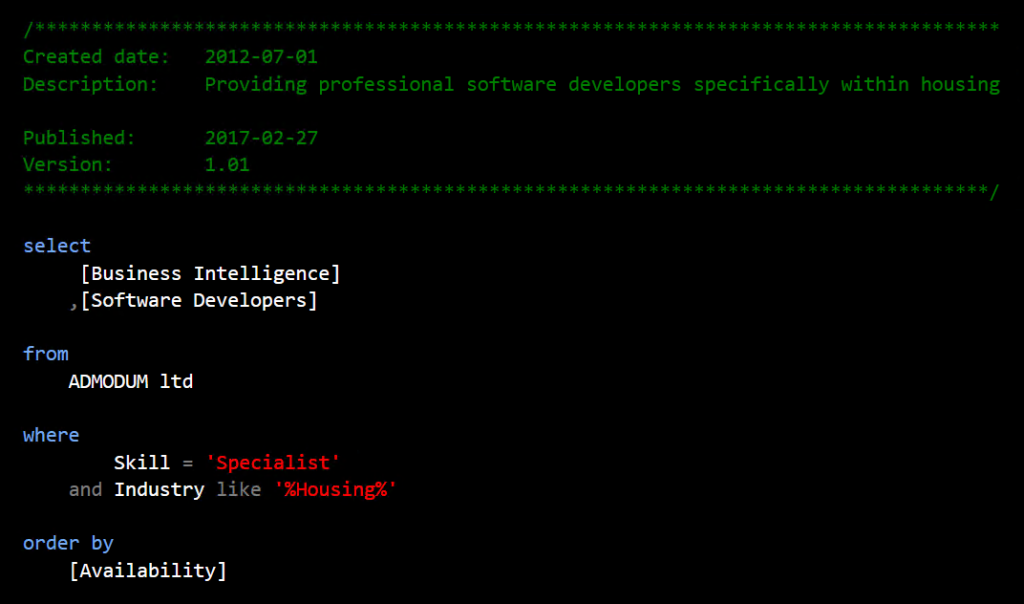Image resolution: width=1024 pixels, height=604 pixels.
Task: Click the red 'Specialist' string literal
Action: (273, 462)
